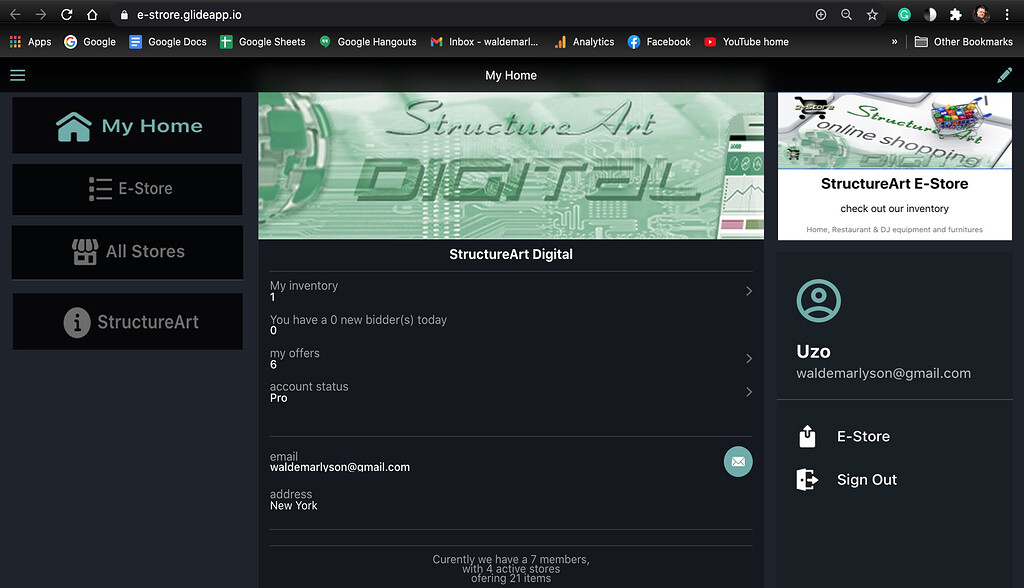Click the envelope icon next to email
Screen dimensions: 1024x588
[x=738, y=461]
